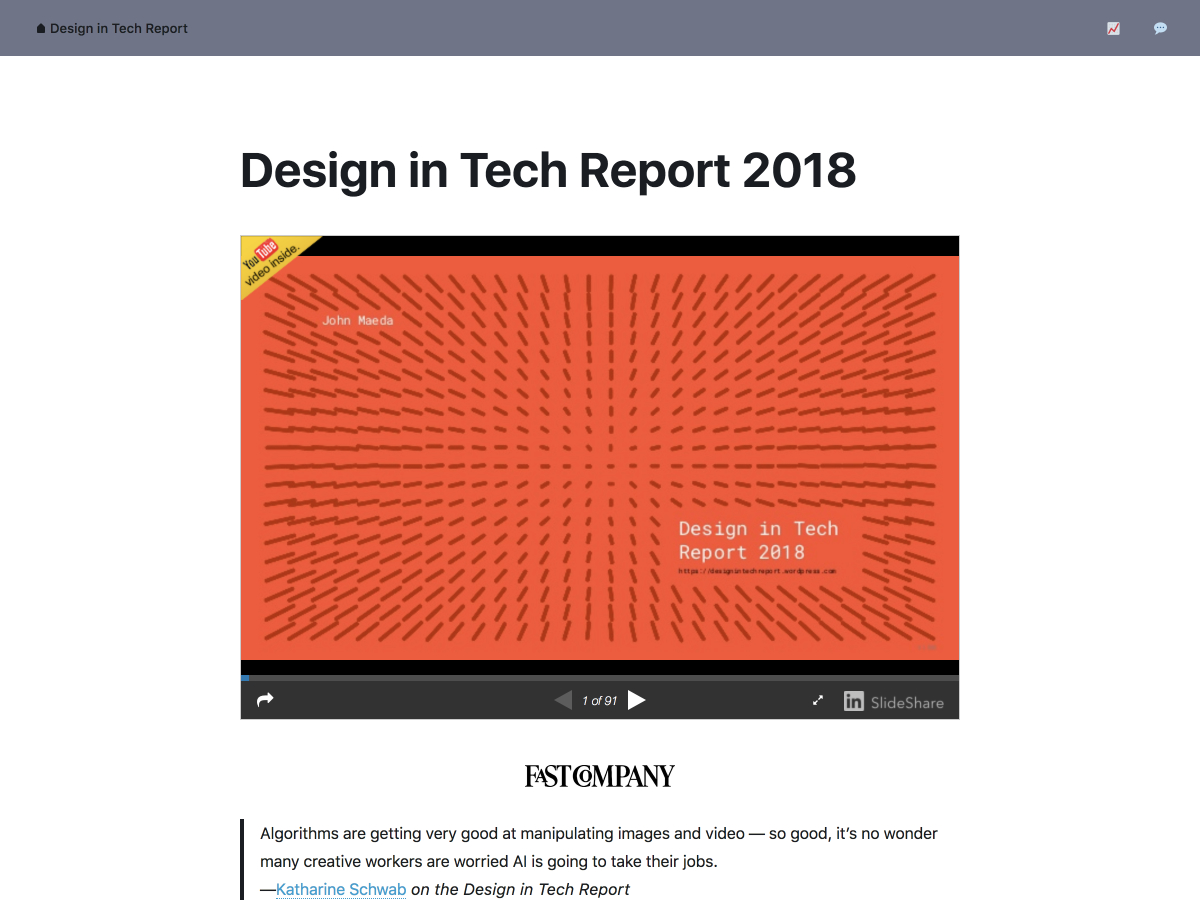Click the slideshow progress bar

(600, 678)
